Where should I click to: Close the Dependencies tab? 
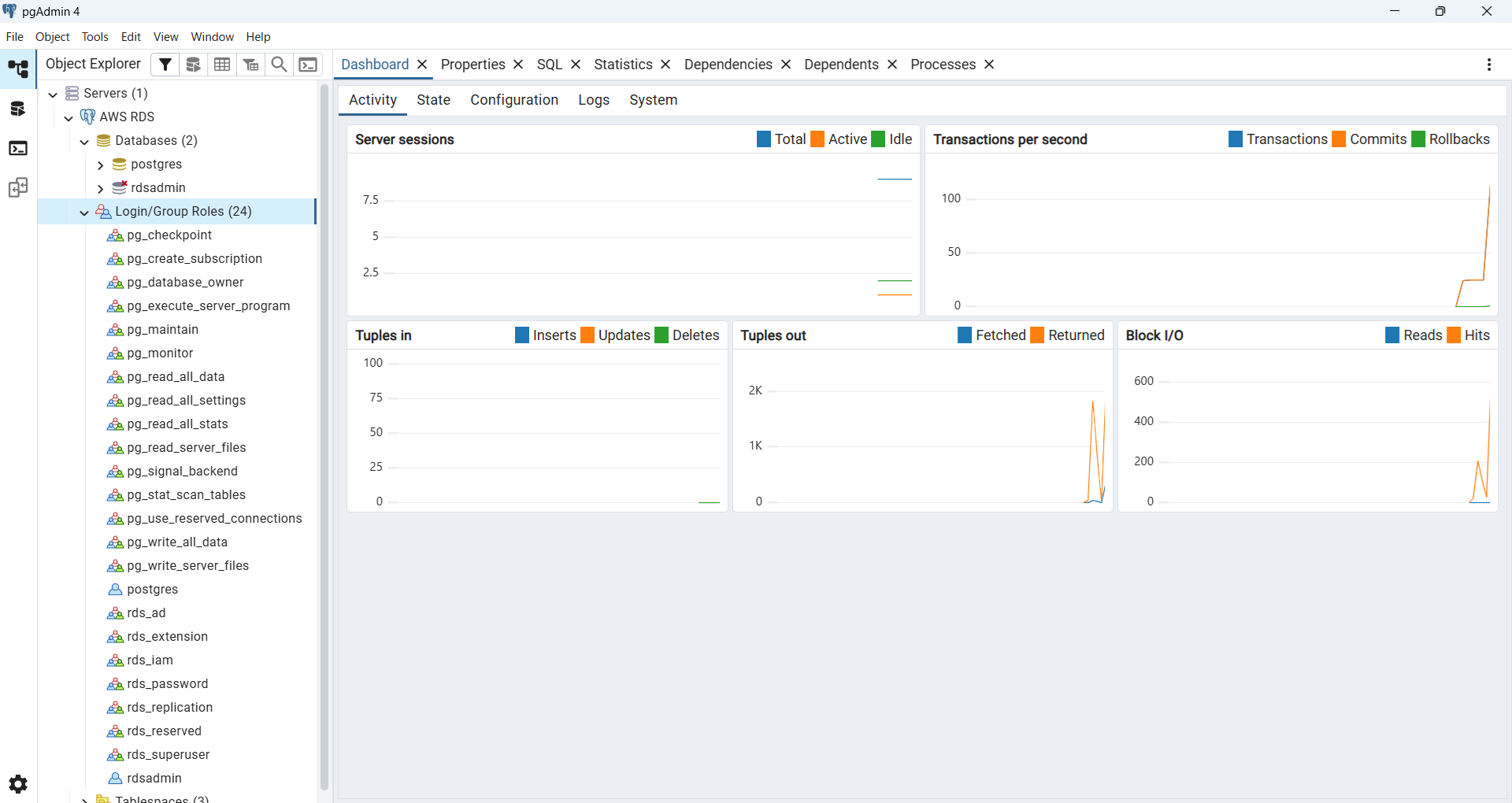pyautogui.click(x=786, y=65)
